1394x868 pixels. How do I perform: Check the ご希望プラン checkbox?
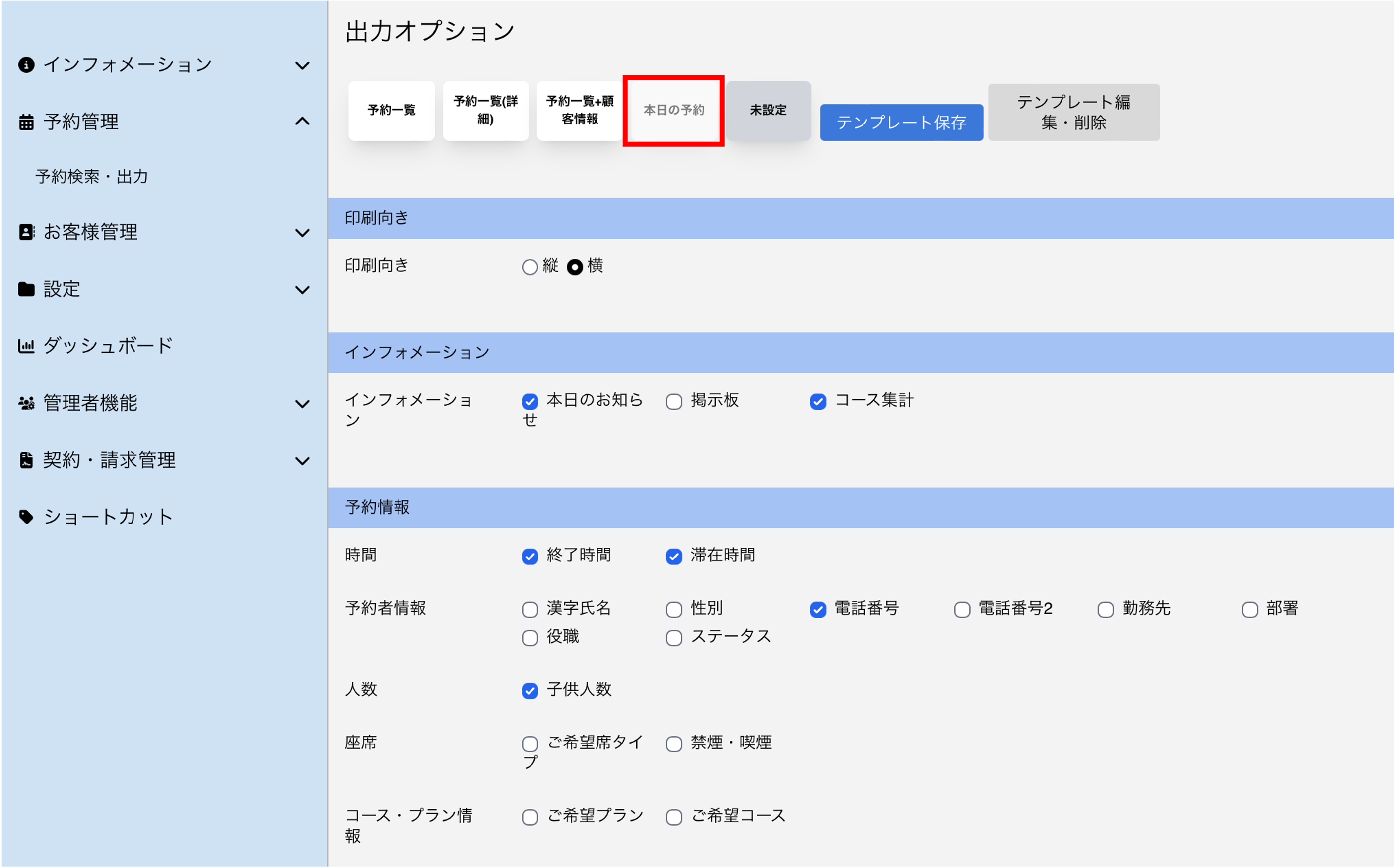click(x=530, y=817)
